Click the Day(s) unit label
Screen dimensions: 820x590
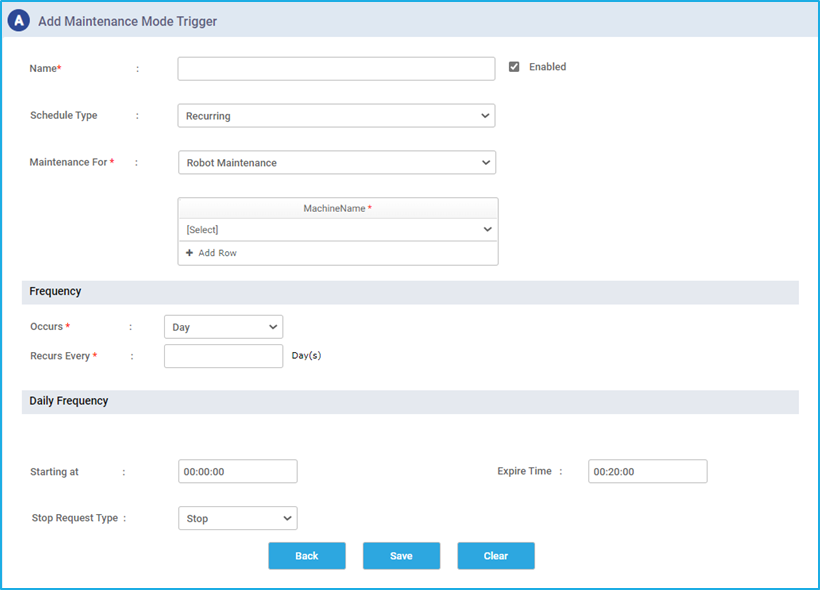click(306, 356)
